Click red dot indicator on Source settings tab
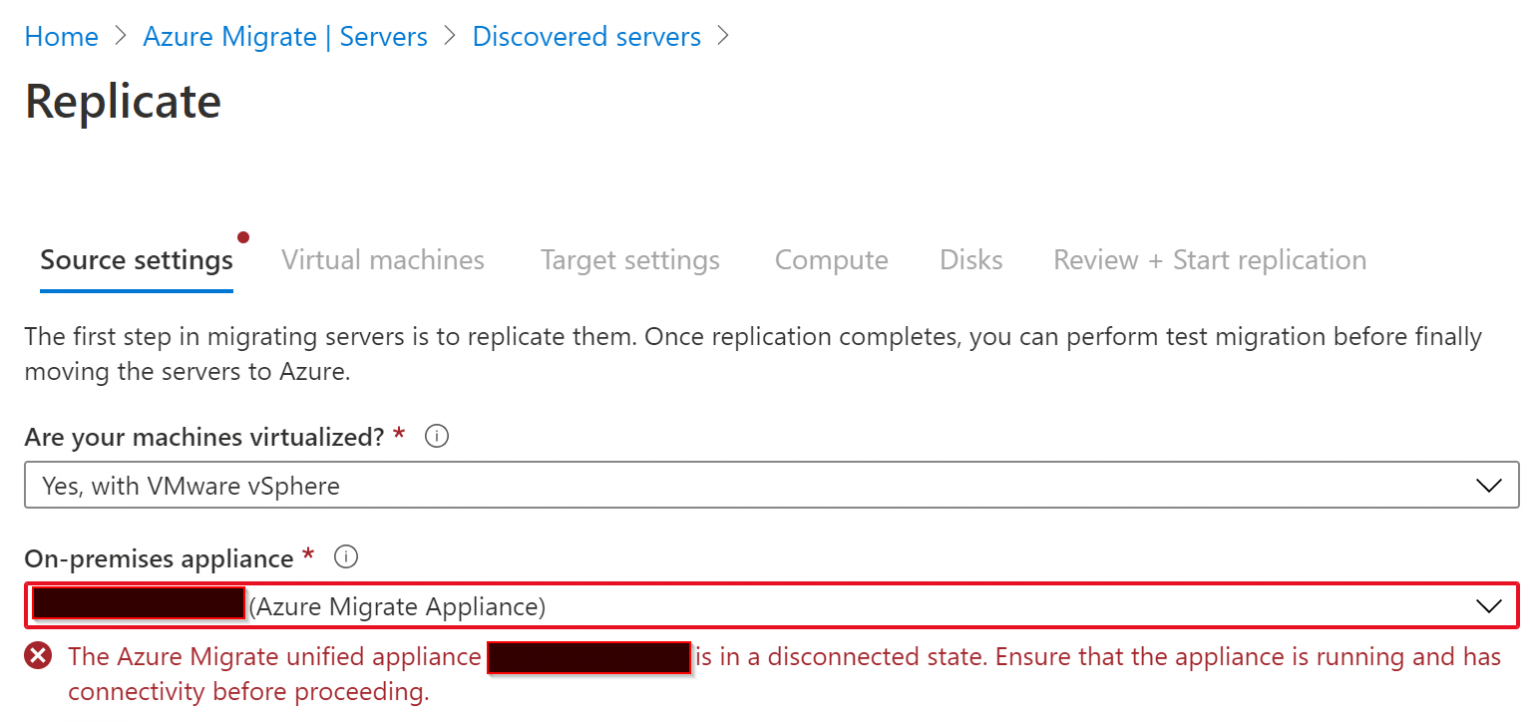Screen dimensions: 1536x722 pyautogui.click(x=243, y=237)
